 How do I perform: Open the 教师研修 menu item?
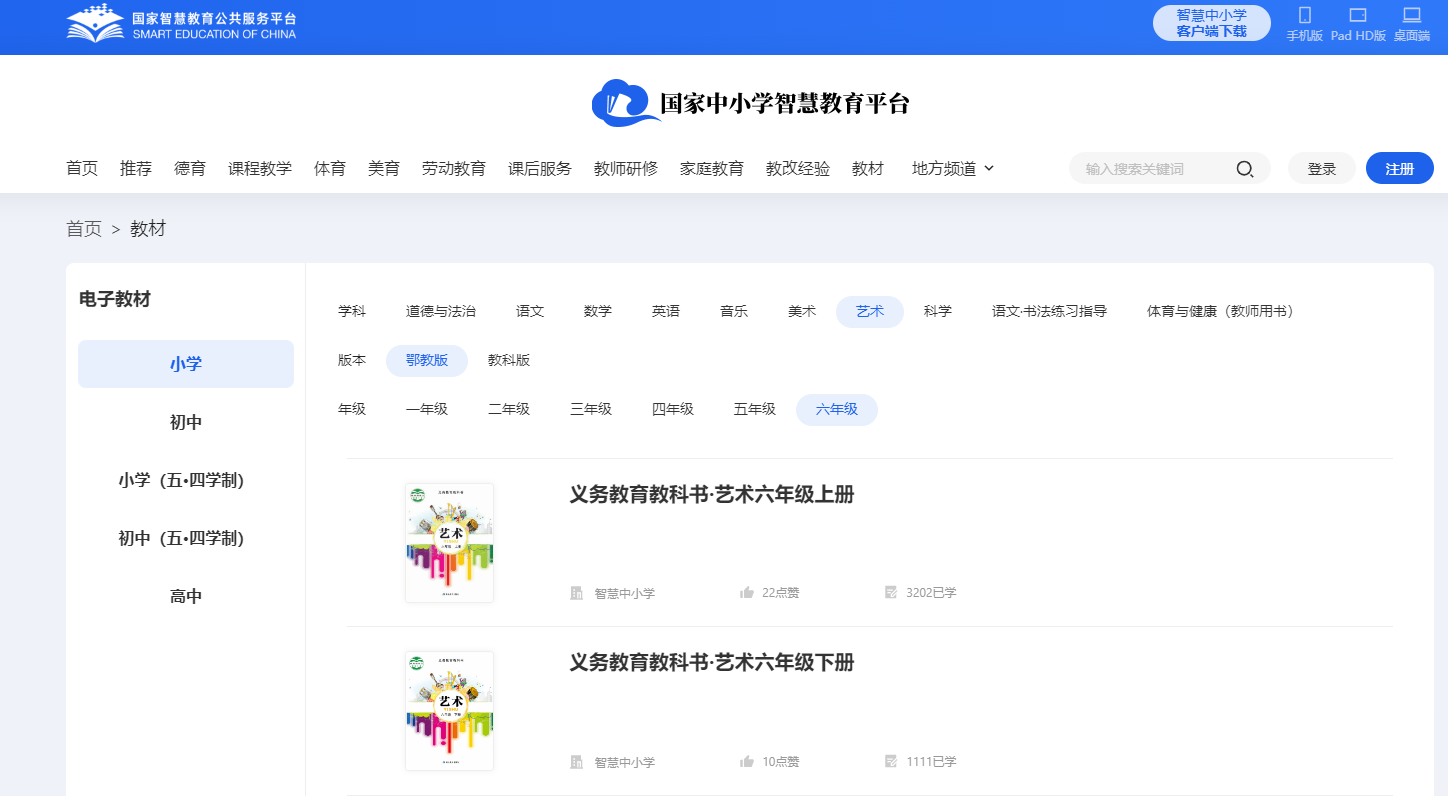point(624,168)
